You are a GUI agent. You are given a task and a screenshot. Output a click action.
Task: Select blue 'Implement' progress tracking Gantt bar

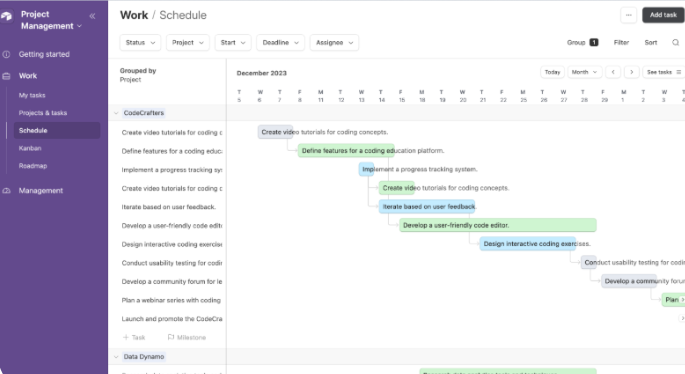[x=367, y=170]
